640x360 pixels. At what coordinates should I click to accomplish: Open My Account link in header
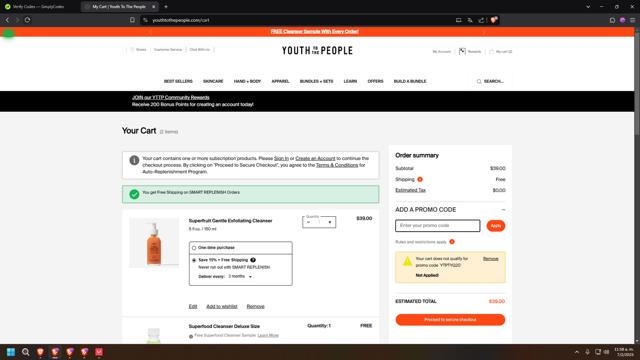(442, 51)
